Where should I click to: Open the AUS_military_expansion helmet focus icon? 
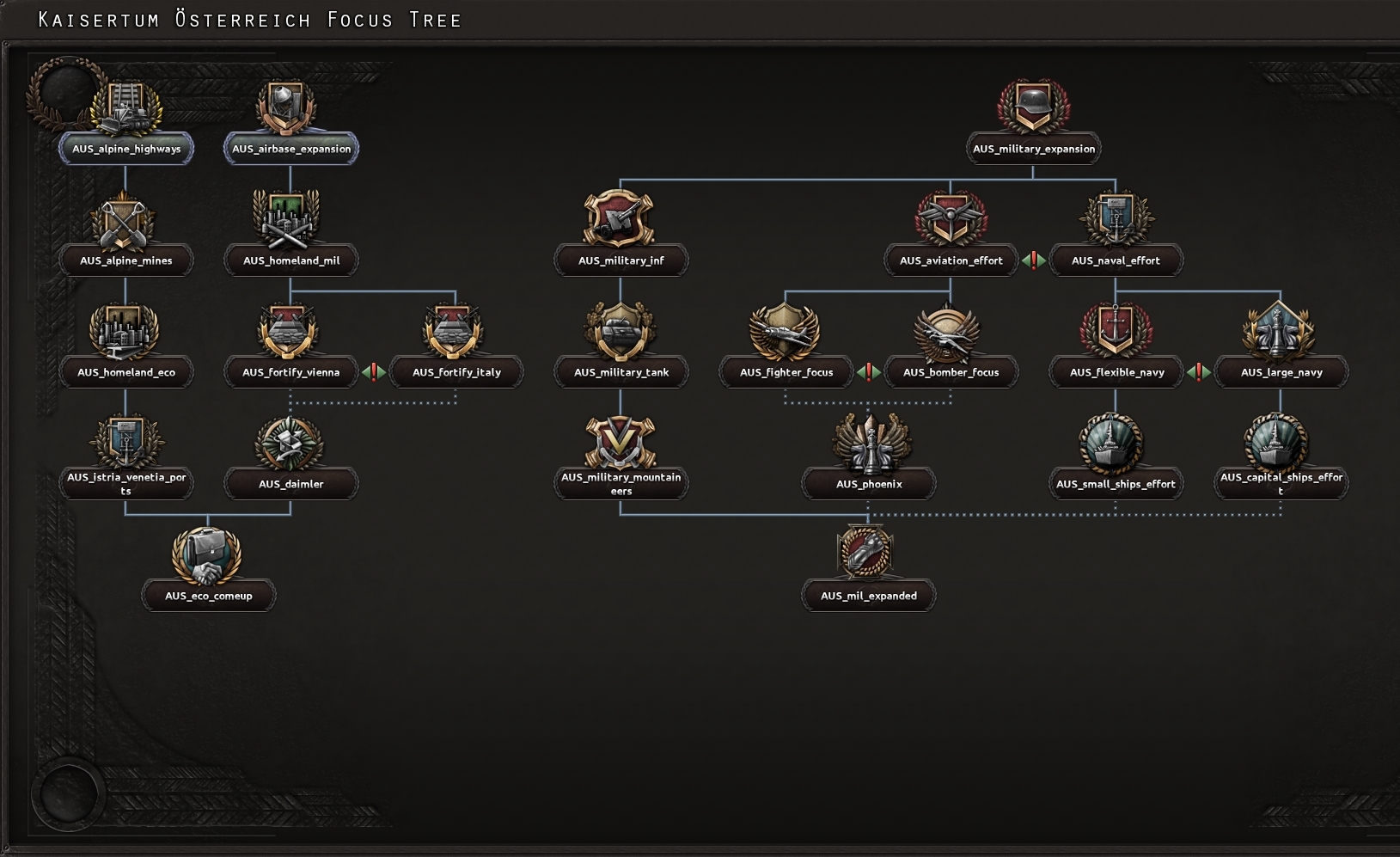tap(1033, 107)
